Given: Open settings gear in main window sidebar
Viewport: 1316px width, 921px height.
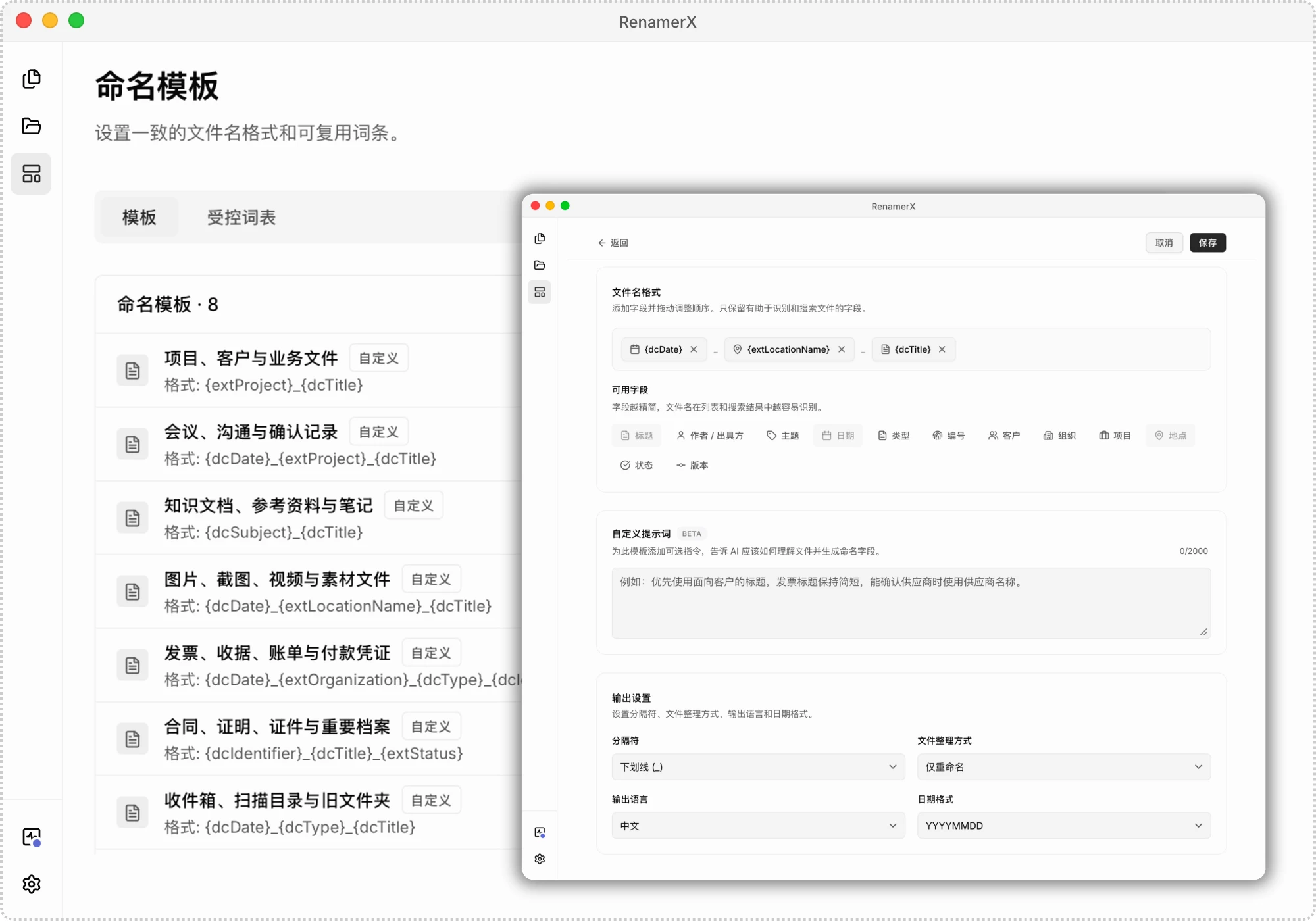Looking at the screenshot, I should [x=32, y=884].
